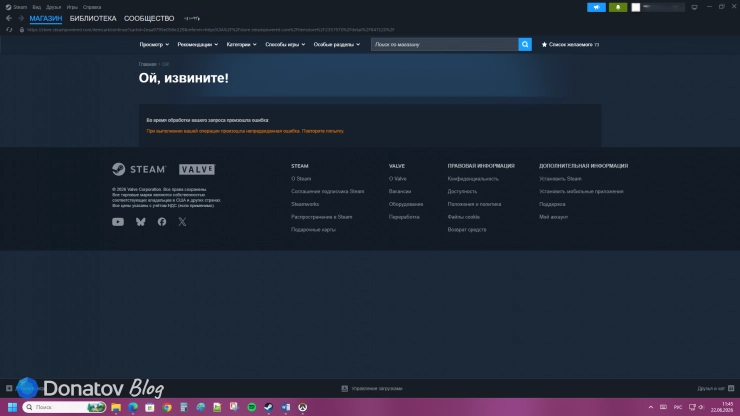Open the Bluesky butterfly icon
The width and height of the screenshot is (740, 416).
pos(141,222)
